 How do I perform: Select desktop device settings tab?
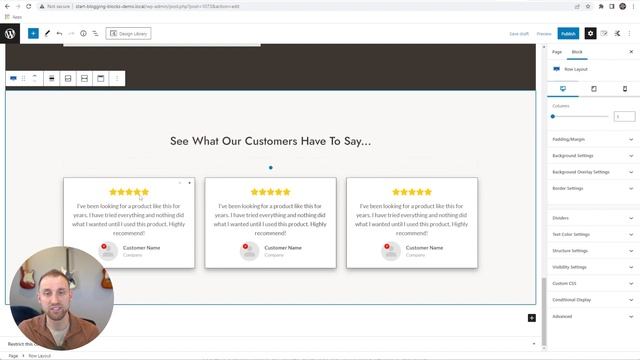(x=563, y=89)
